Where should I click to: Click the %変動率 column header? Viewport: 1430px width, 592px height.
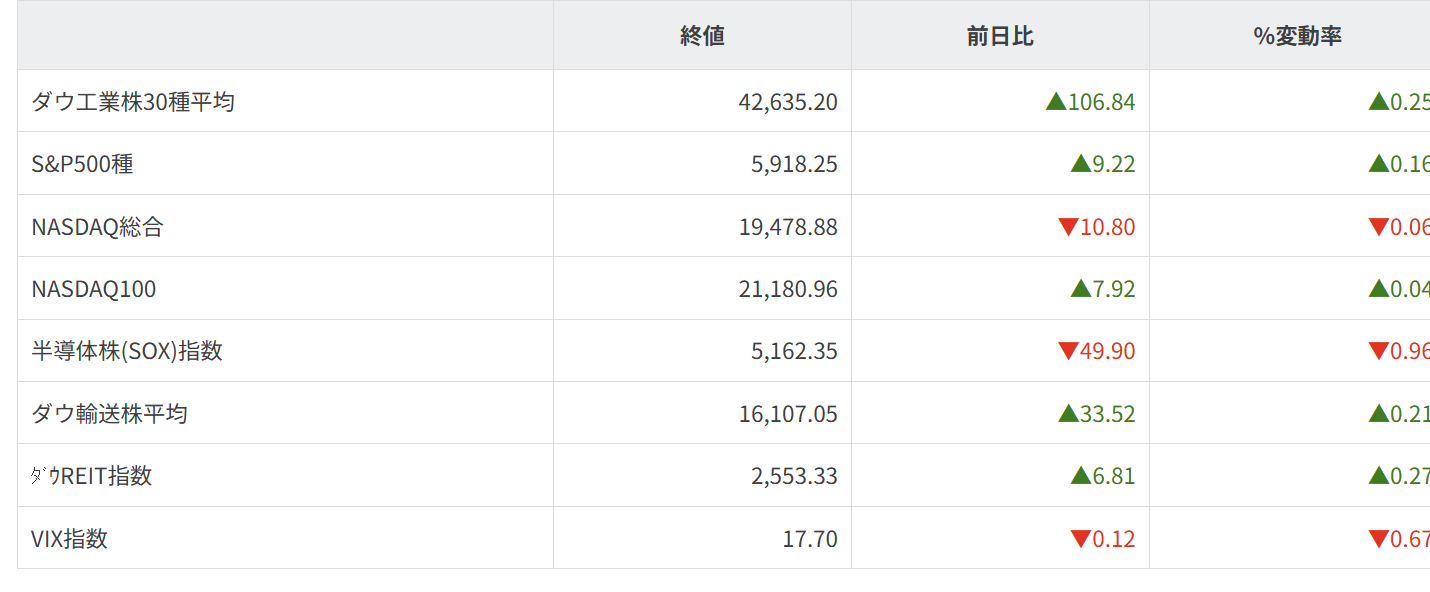coord(1297,36)
